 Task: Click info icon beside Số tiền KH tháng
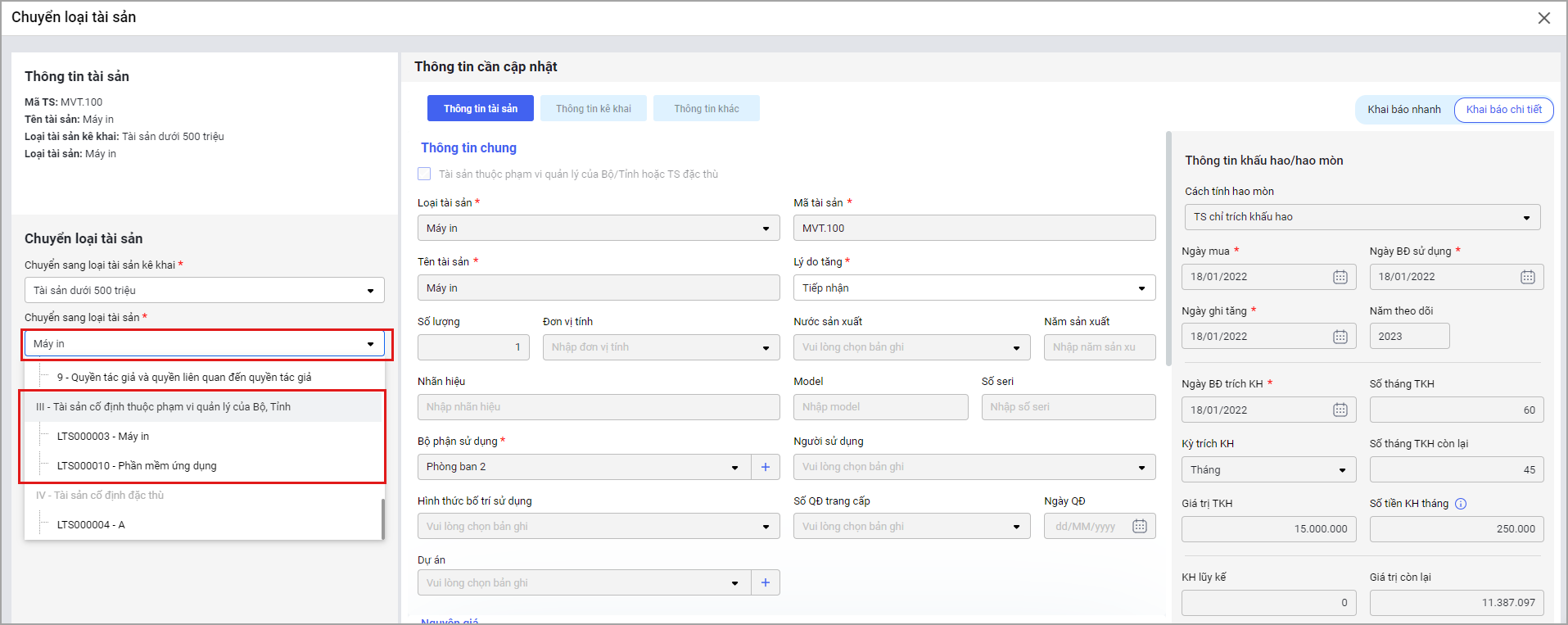(x=1461, y=504)
